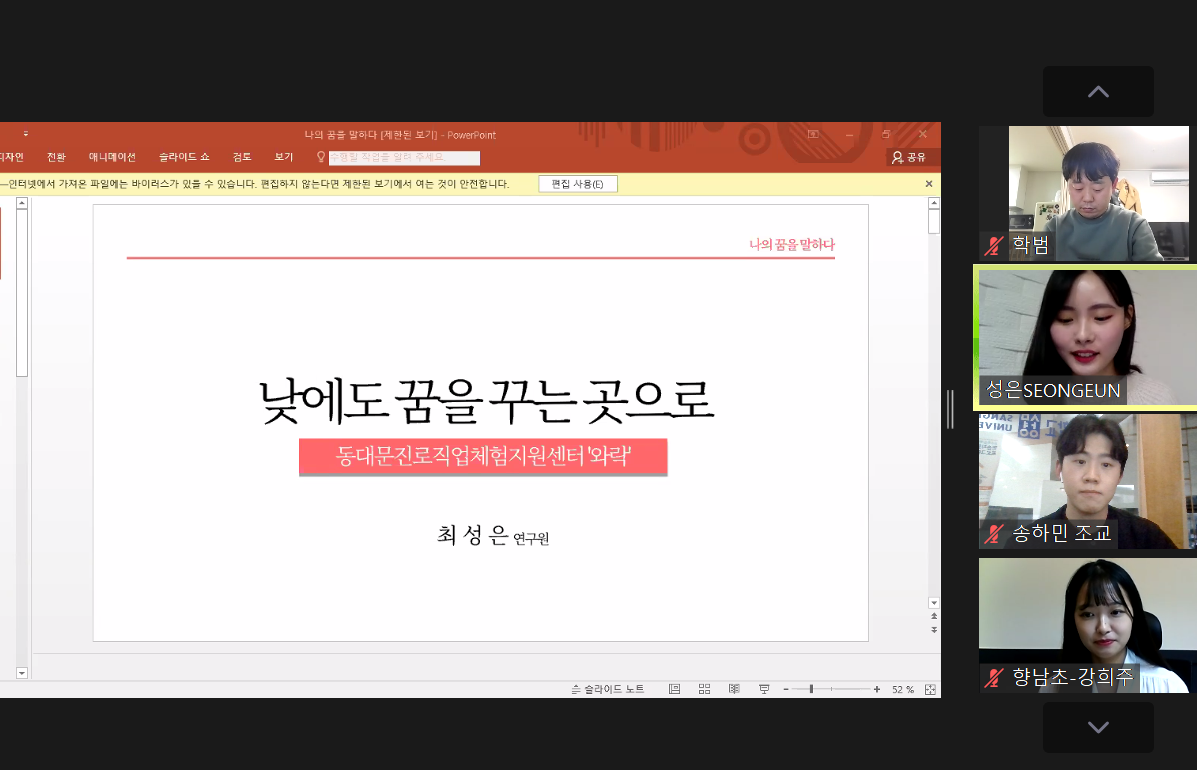
Task: Select the 성은SEONGEUN video thumbnail
Action: coord(1086,337)
